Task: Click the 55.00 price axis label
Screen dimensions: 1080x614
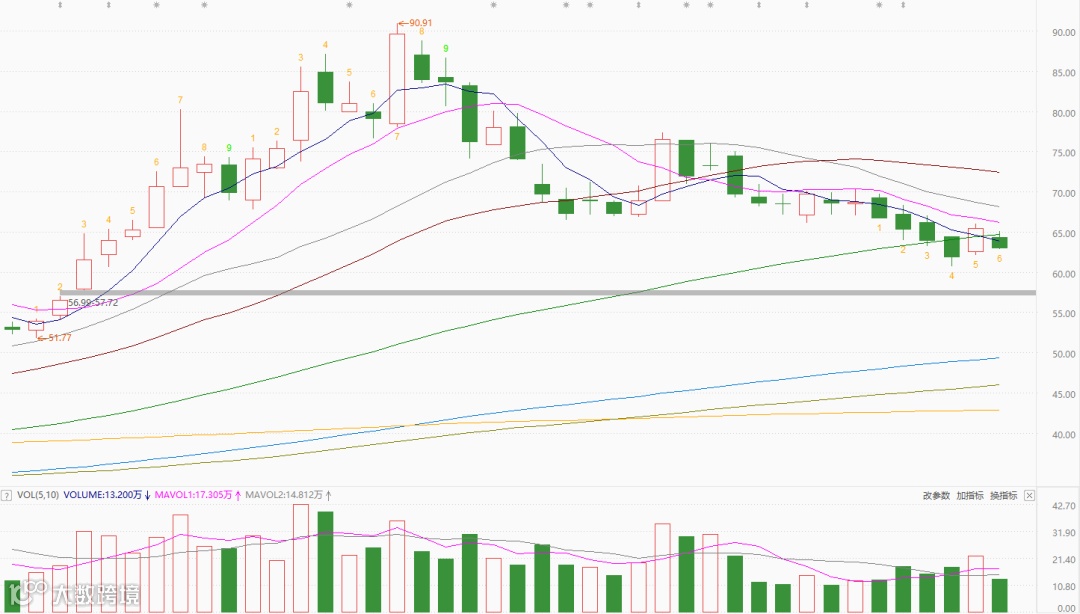Action: click(x=1063, y=314)
